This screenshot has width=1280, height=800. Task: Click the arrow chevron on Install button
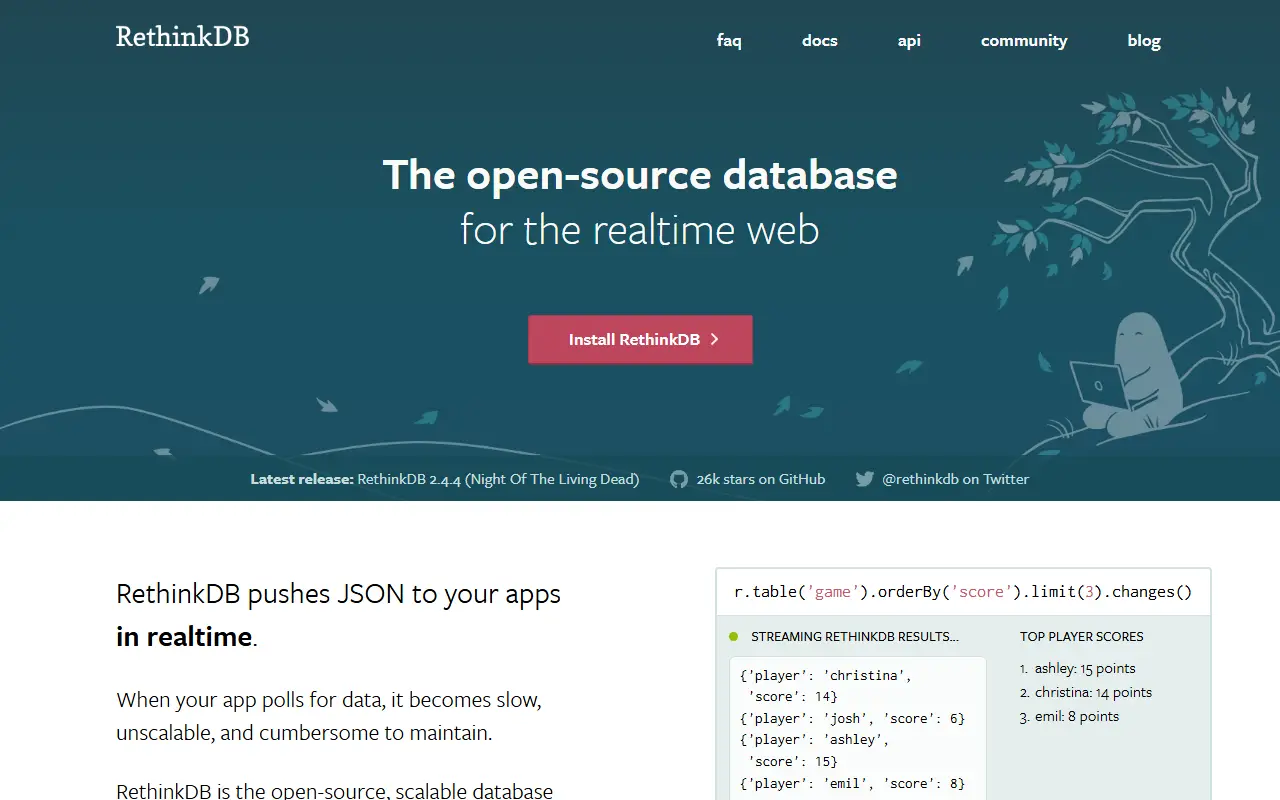[x=715, y=339]
